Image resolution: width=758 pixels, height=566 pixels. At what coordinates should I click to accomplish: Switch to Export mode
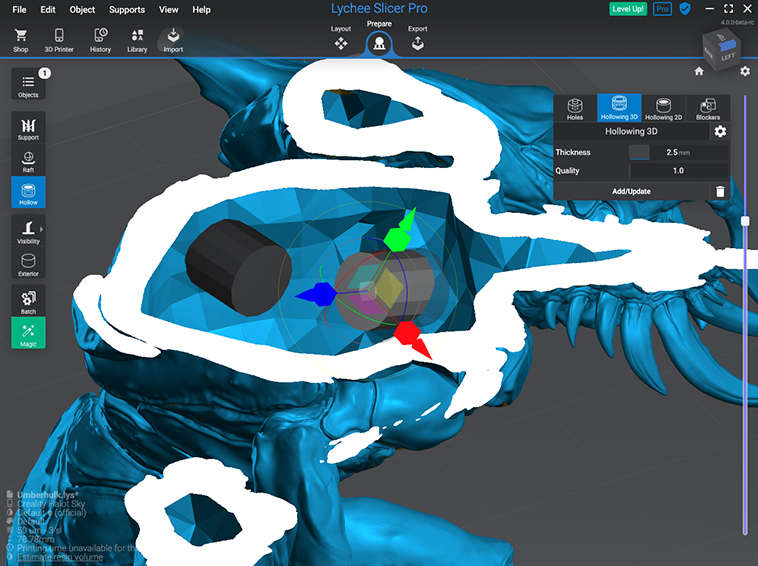418,38
